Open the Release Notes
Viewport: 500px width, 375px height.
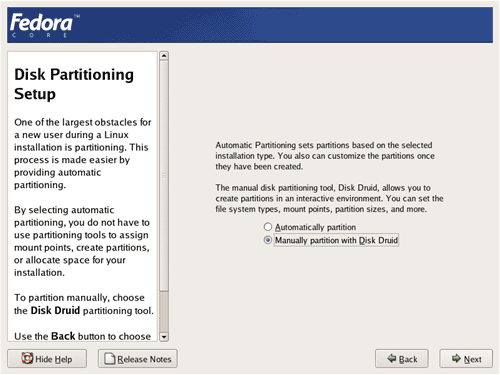tap(138, 359)
